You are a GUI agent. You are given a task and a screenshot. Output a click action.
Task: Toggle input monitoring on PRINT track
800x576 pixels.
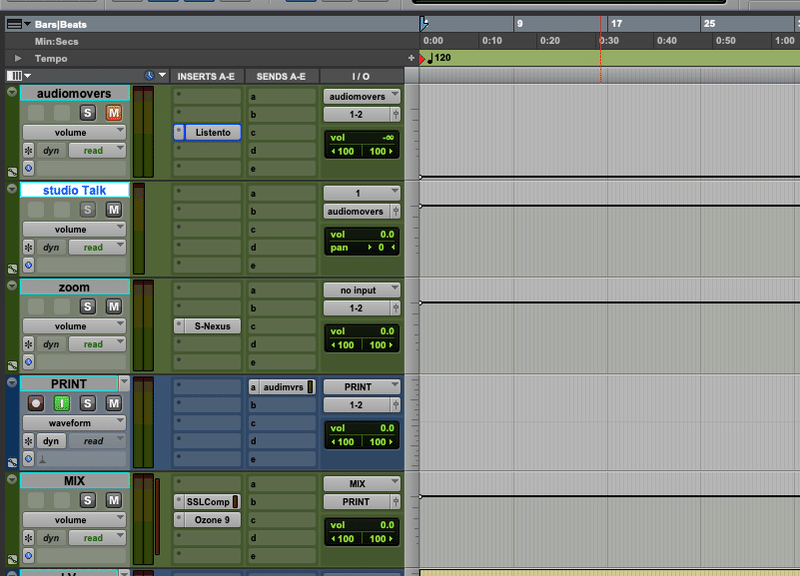pyautogui.click(x=62, y=404)
